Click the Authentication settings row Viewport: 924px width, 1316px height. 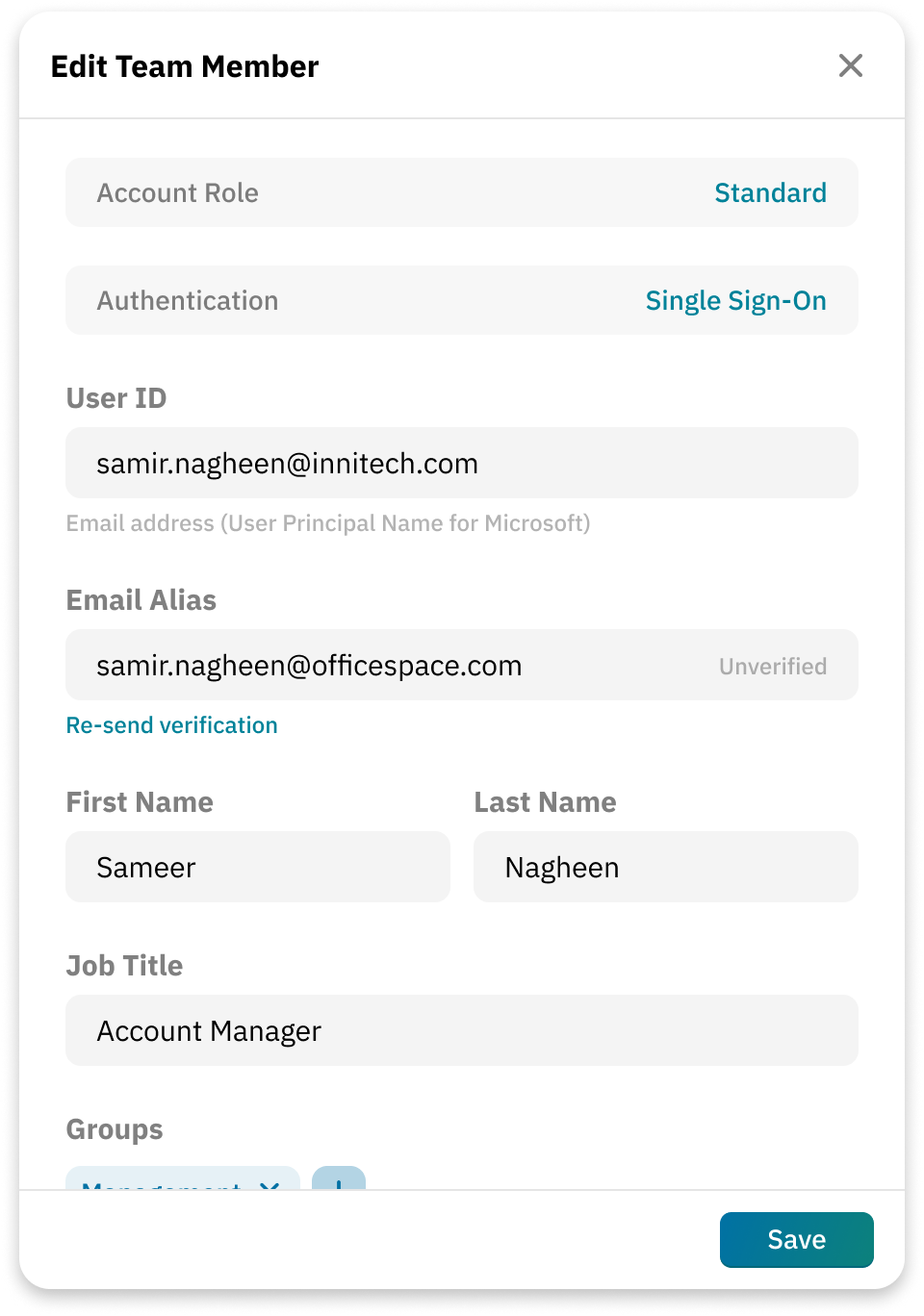tap(289, 300)
